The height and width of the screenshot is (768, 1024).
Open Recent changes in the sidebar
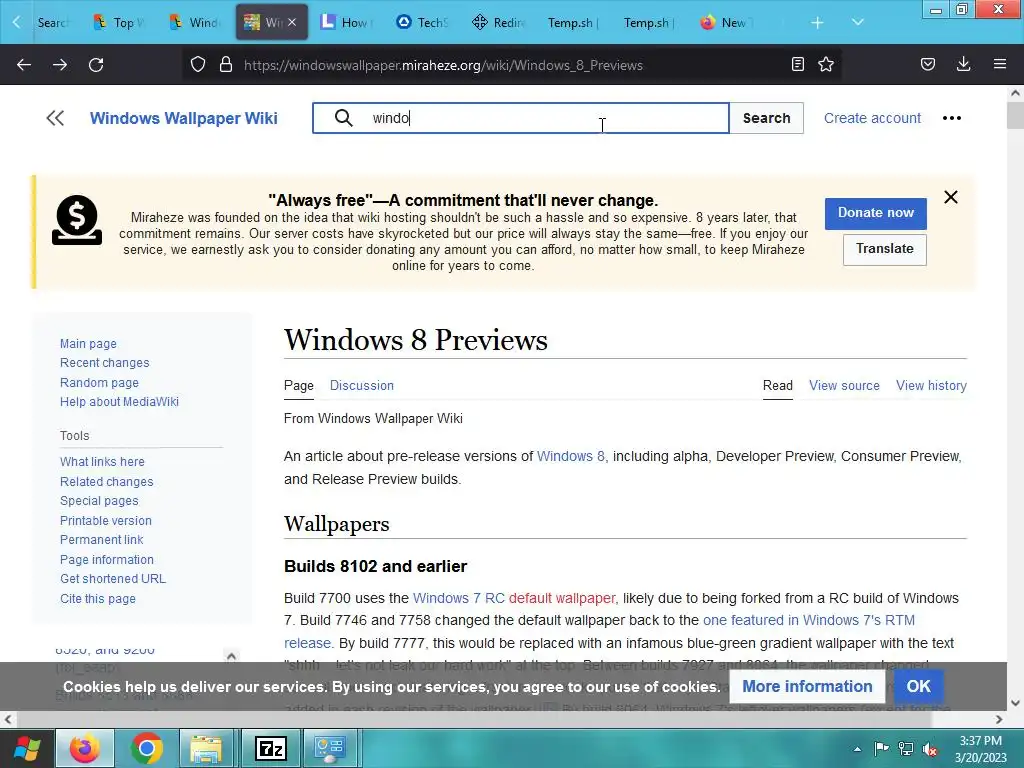click(x=104, y=362)
